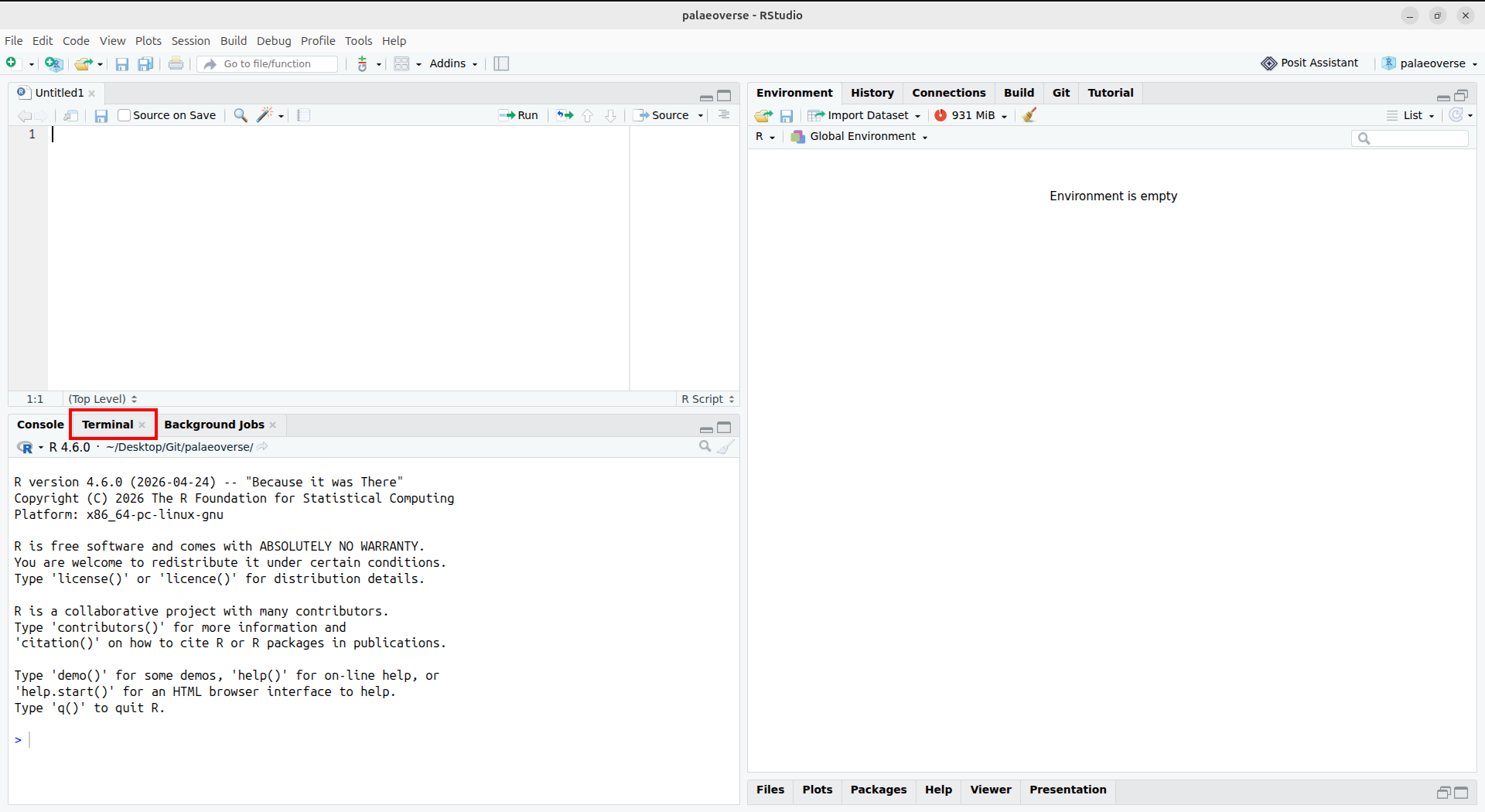Open the List view dropdown
This screenshot has height=812, width=1485.
click(x=1412, y=115)
